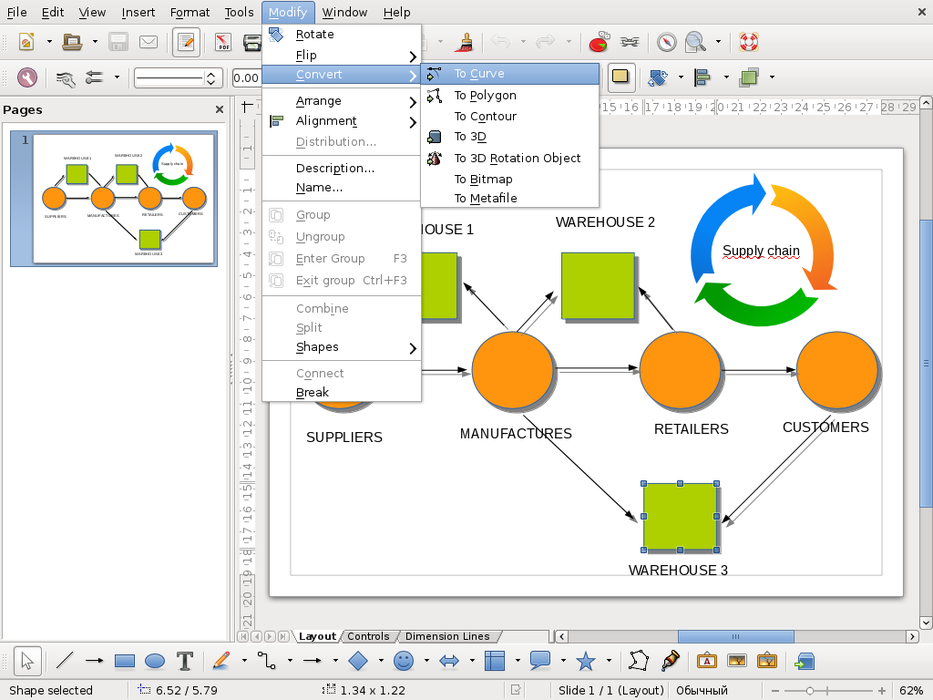This screenshot has width=933, height=700.
Task: Click the Format Paintbrush icon
Action: tap(464, 42)
